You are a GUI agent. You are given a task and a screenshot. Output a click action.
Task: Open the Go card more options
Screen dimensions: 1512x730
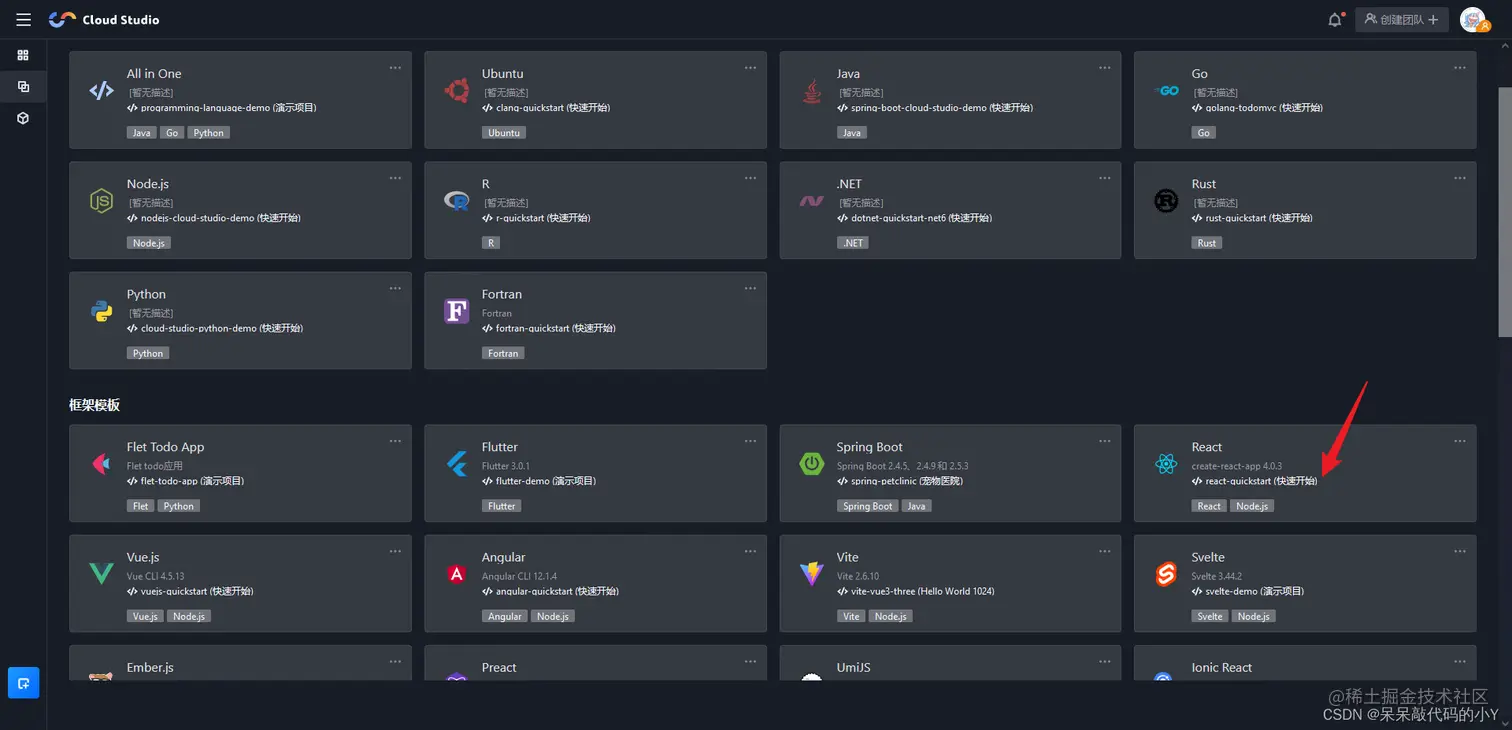tap(1460, 68)
